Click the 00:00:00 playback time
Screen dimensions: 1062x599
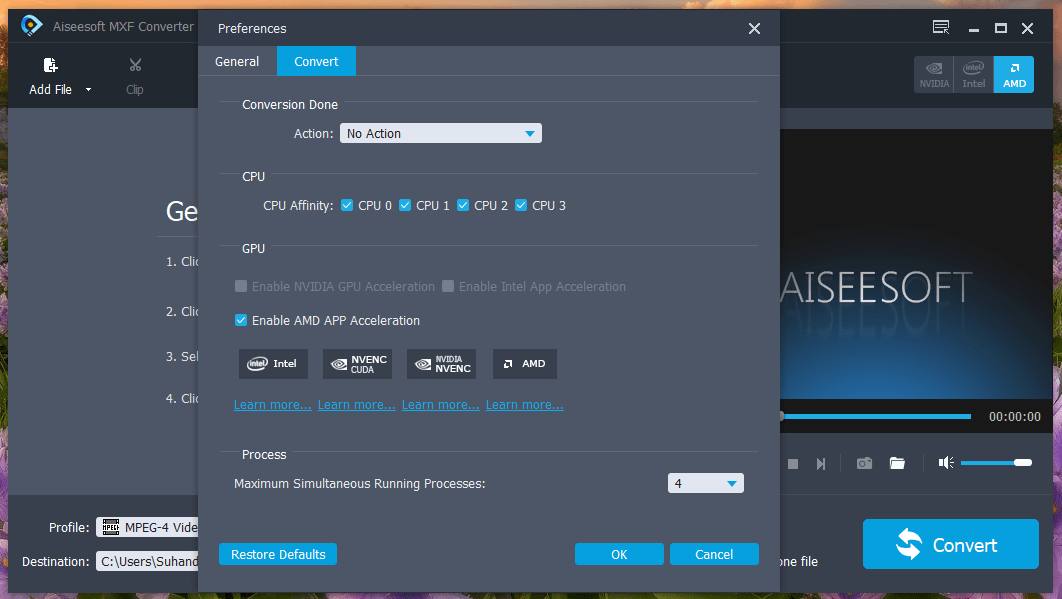(x=1015, y=417)
